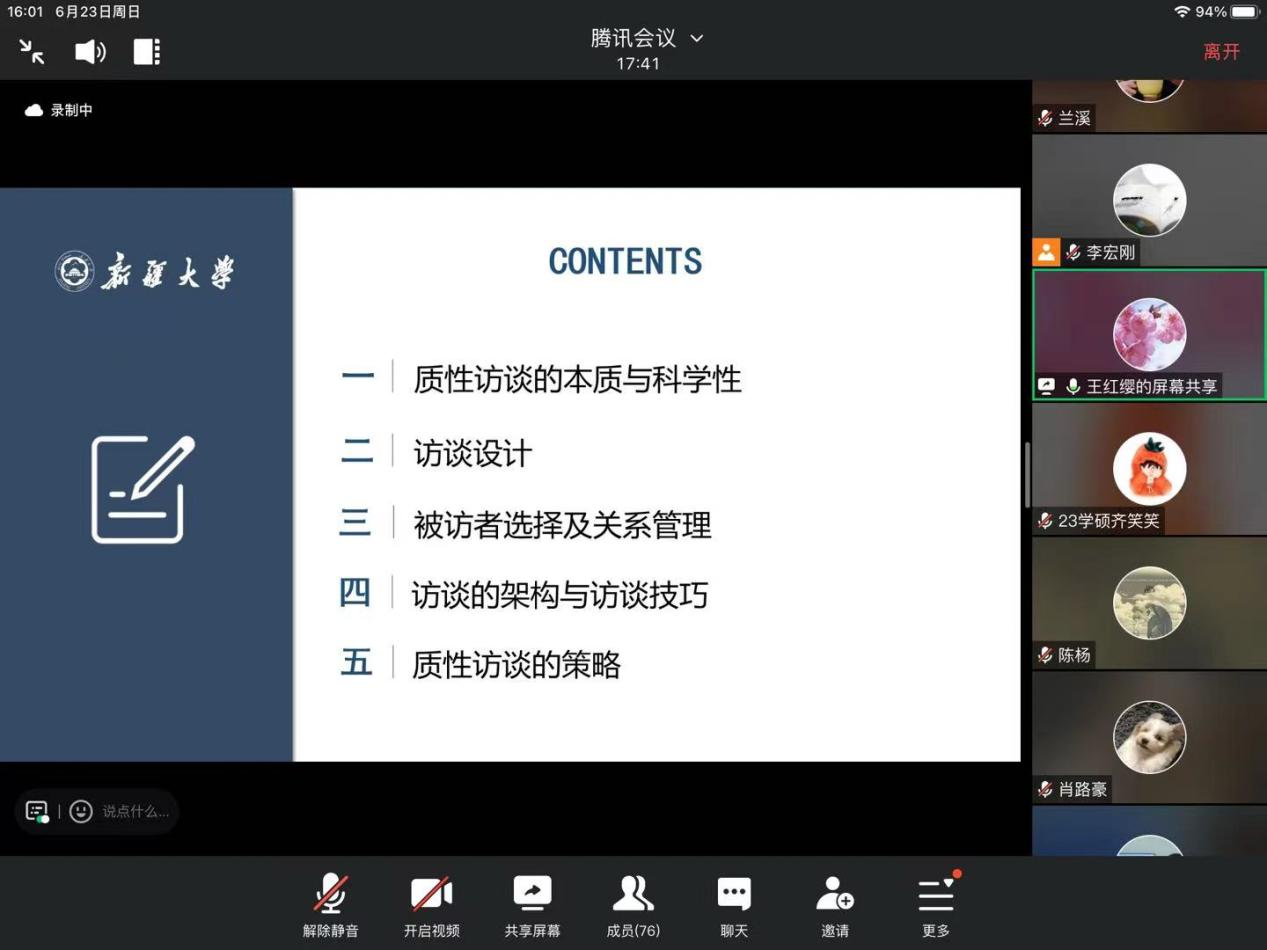
Task: Leave the meeting with 离开
Action: pyautogui.click(x=1221, y=52)
